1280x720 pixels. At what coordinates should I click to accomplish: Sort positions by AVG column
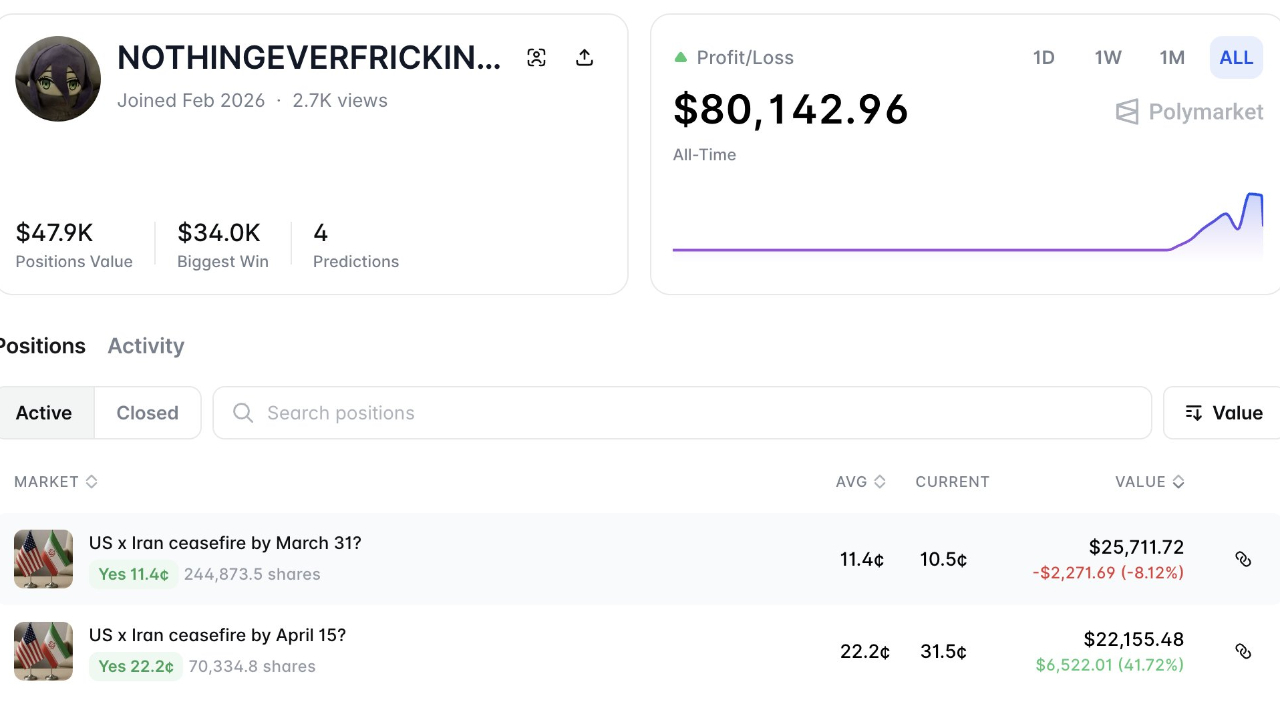coord(860,482)
